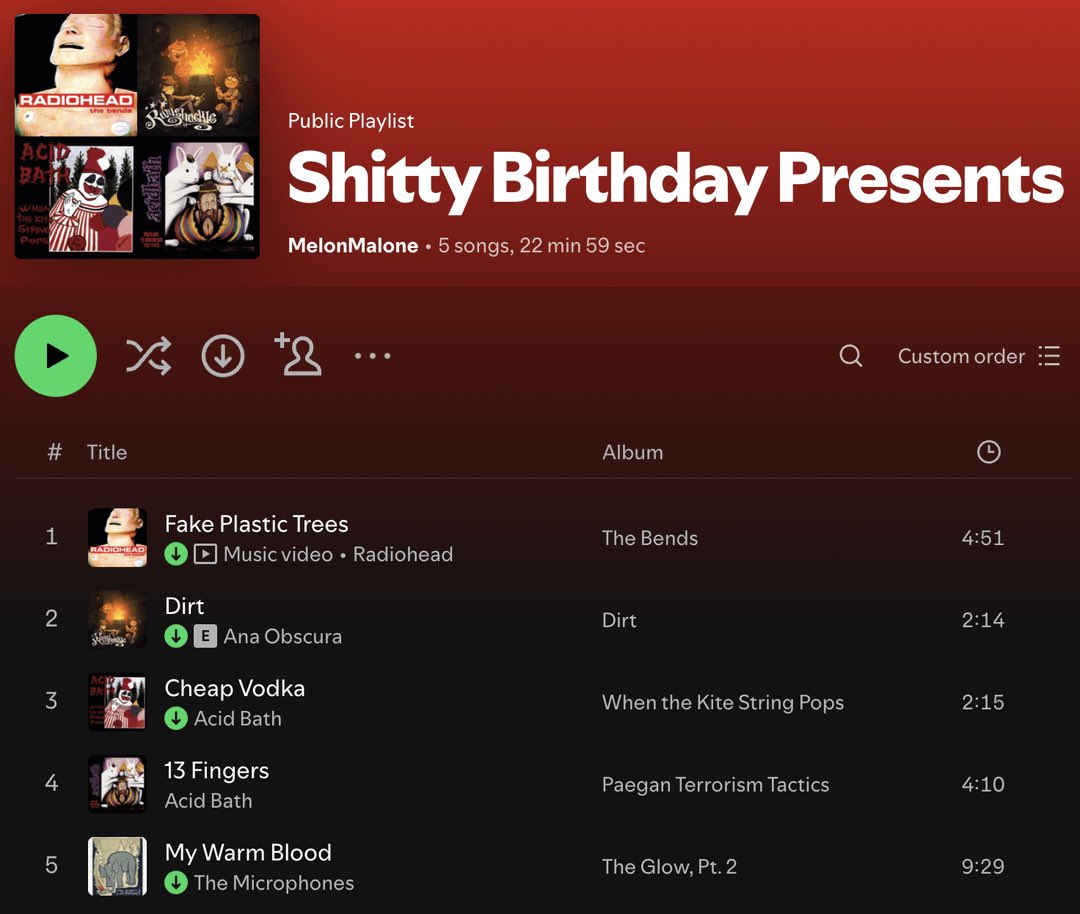Click the download playlist icon
The width and height of the screenshot is (1080, 914).
[222, 356]
